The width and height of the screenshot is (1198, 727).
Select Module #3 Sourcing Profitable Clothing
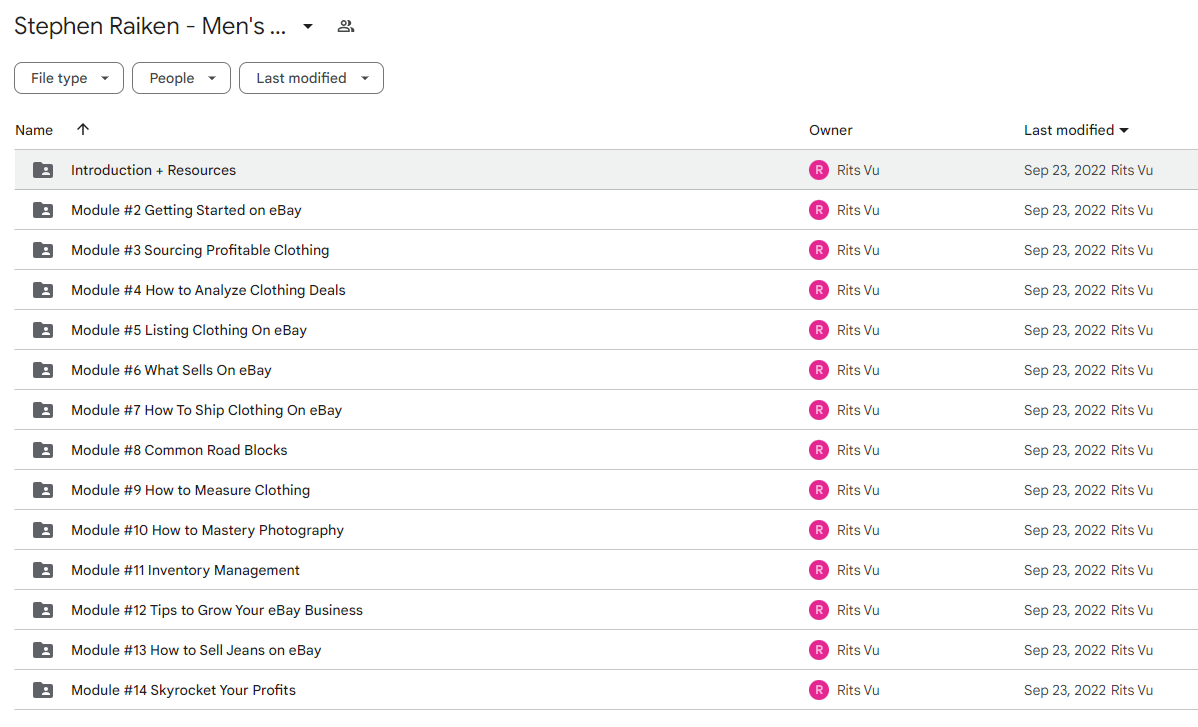[200, 250]
